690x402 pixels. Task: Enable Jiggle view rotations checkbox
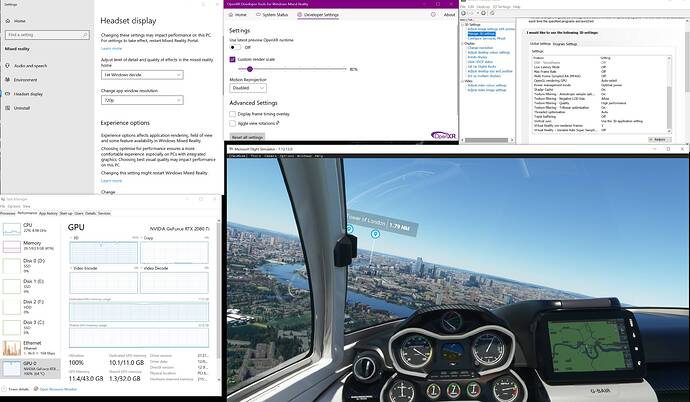(232, 124)
